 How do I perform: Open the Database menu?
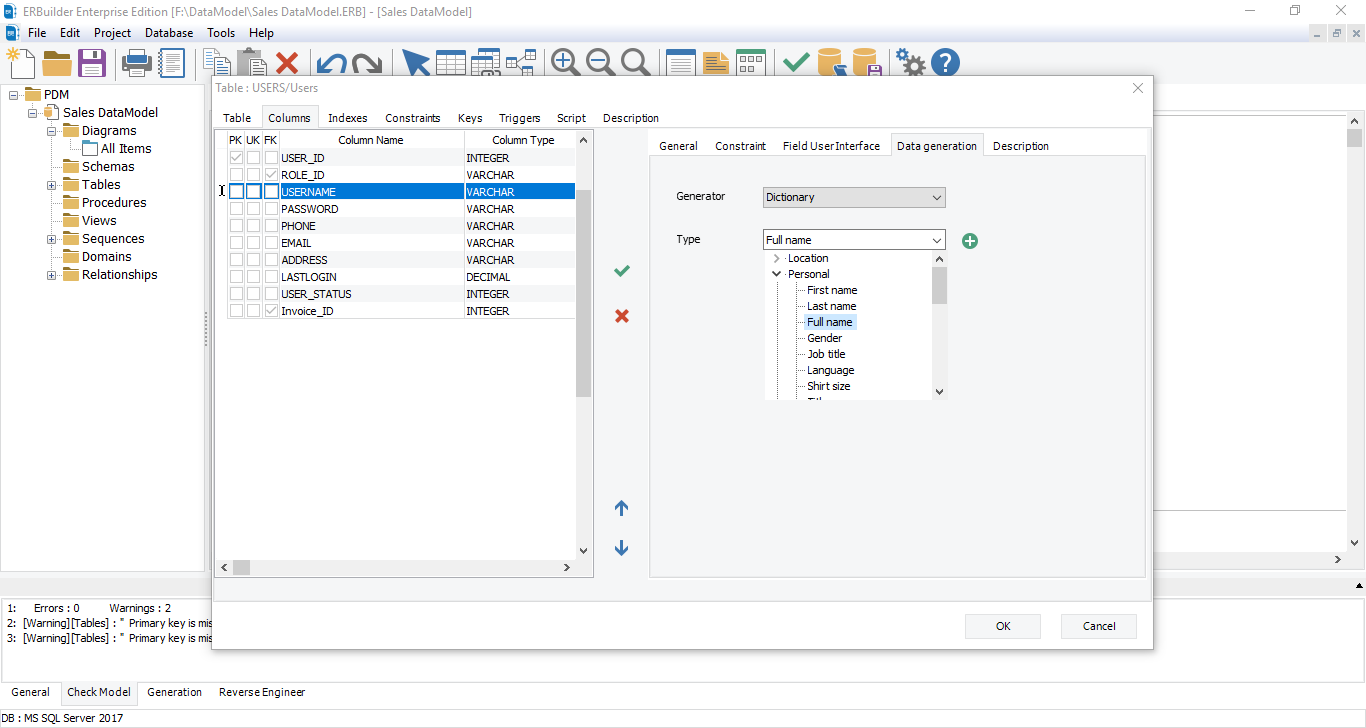pyautogui.click(x=168, y=32)
